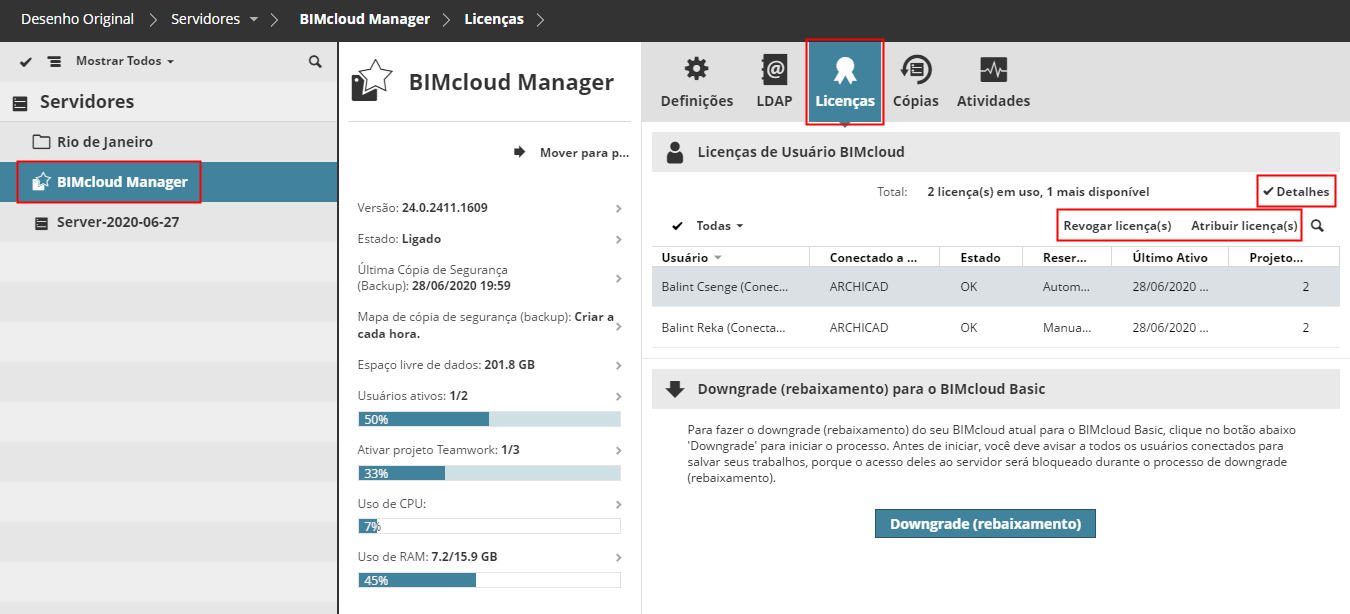Toggle the checkmark beside Todas filter
Image resolution: width=1350 pixels, height=614 pixels.
pos(677,226)
